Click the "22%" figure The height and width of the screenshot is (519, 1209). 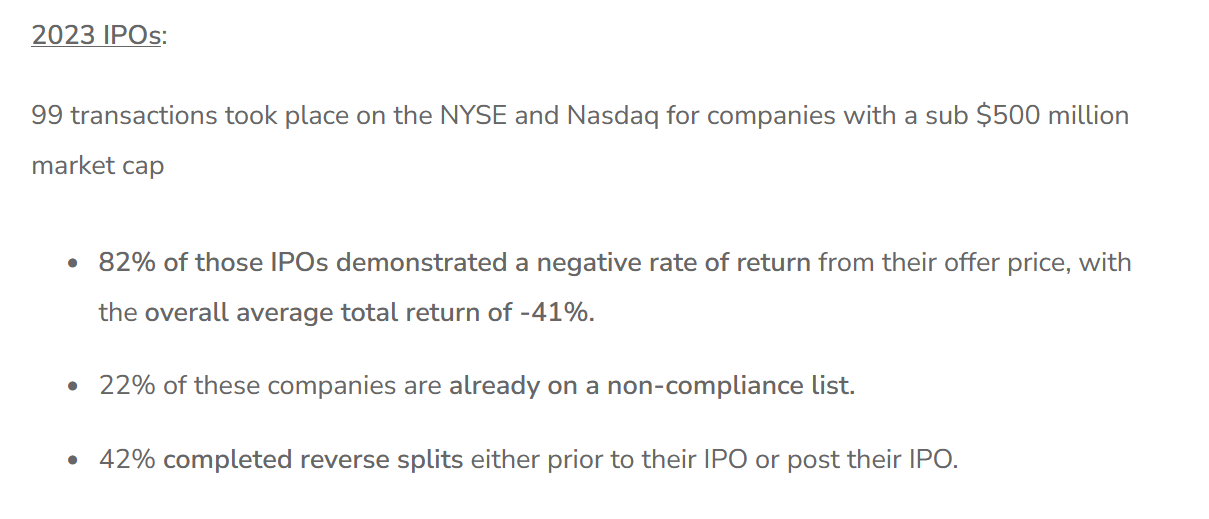[x=127, y=386]
